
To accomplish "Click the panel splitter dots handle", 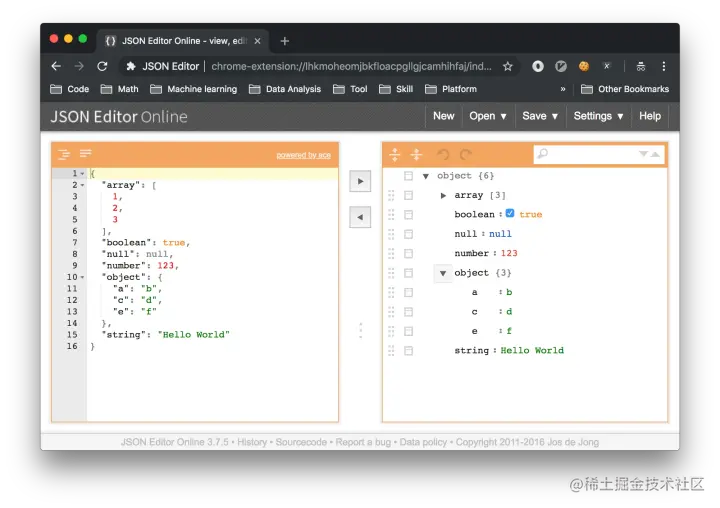I will pyautogui.click(x=360, y=331).
